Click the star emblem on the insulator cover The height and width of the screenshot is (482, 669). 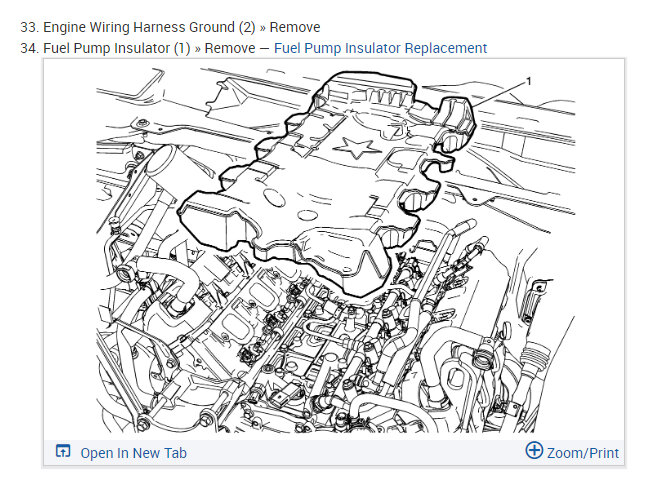tap(357, 148)
